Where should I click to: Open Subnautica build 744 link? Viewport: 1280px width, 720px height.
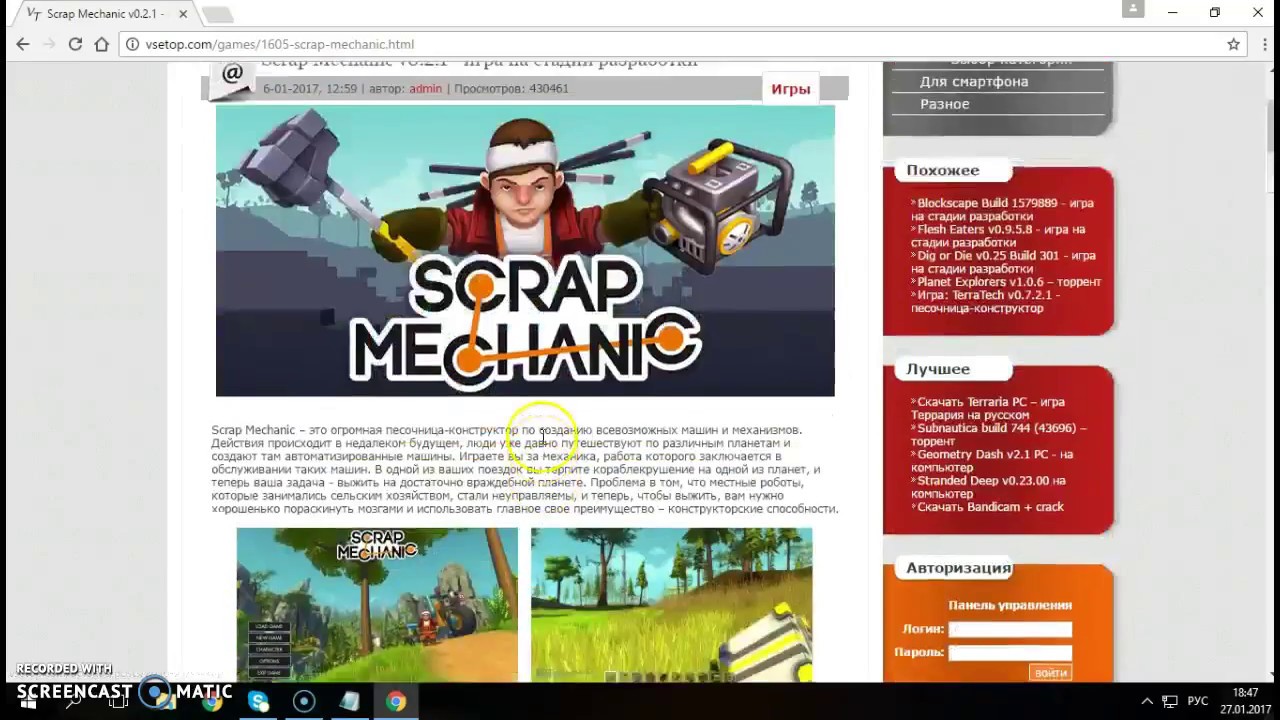(x=999, y=434)
